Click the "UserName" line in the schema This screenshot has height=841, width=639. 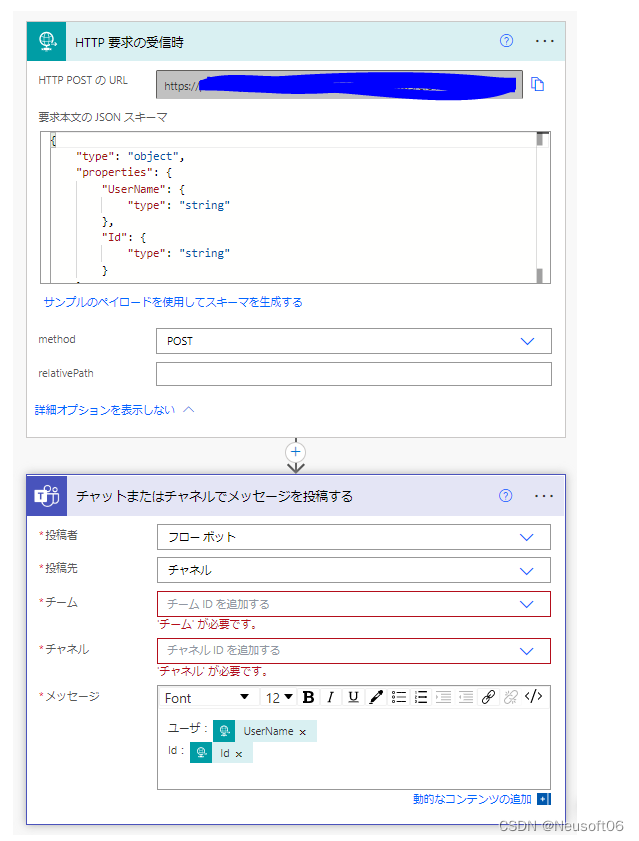click(143, 189)
